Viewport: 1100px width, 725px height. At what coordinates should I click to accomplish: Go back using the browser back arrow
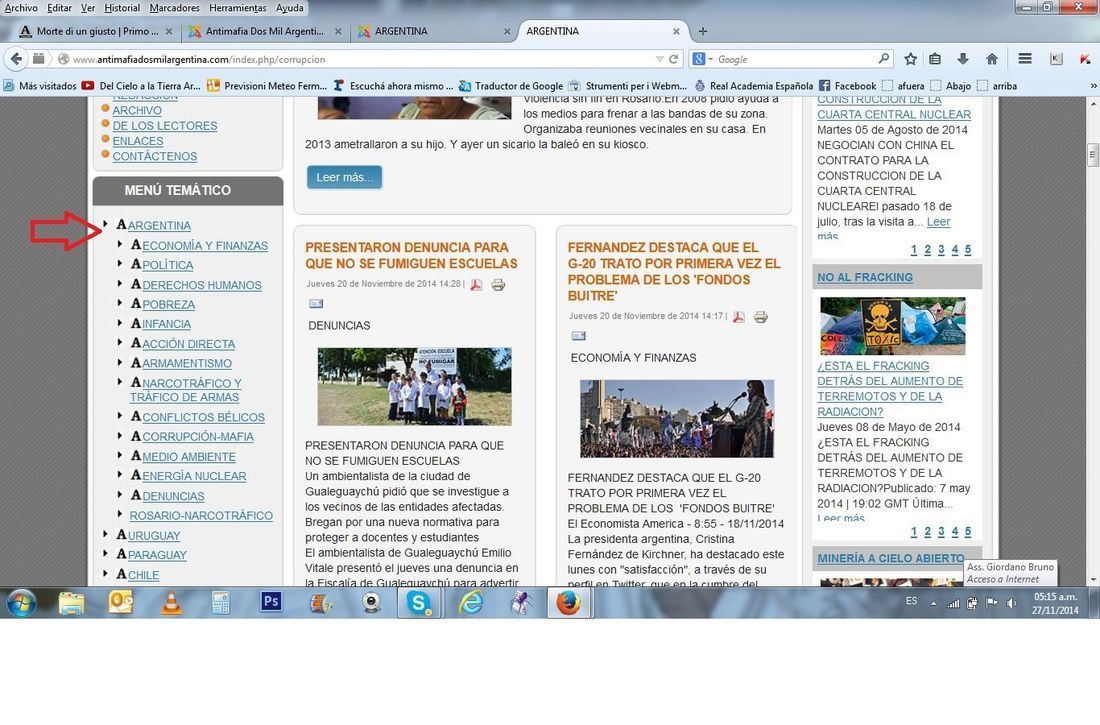[16, 59]
